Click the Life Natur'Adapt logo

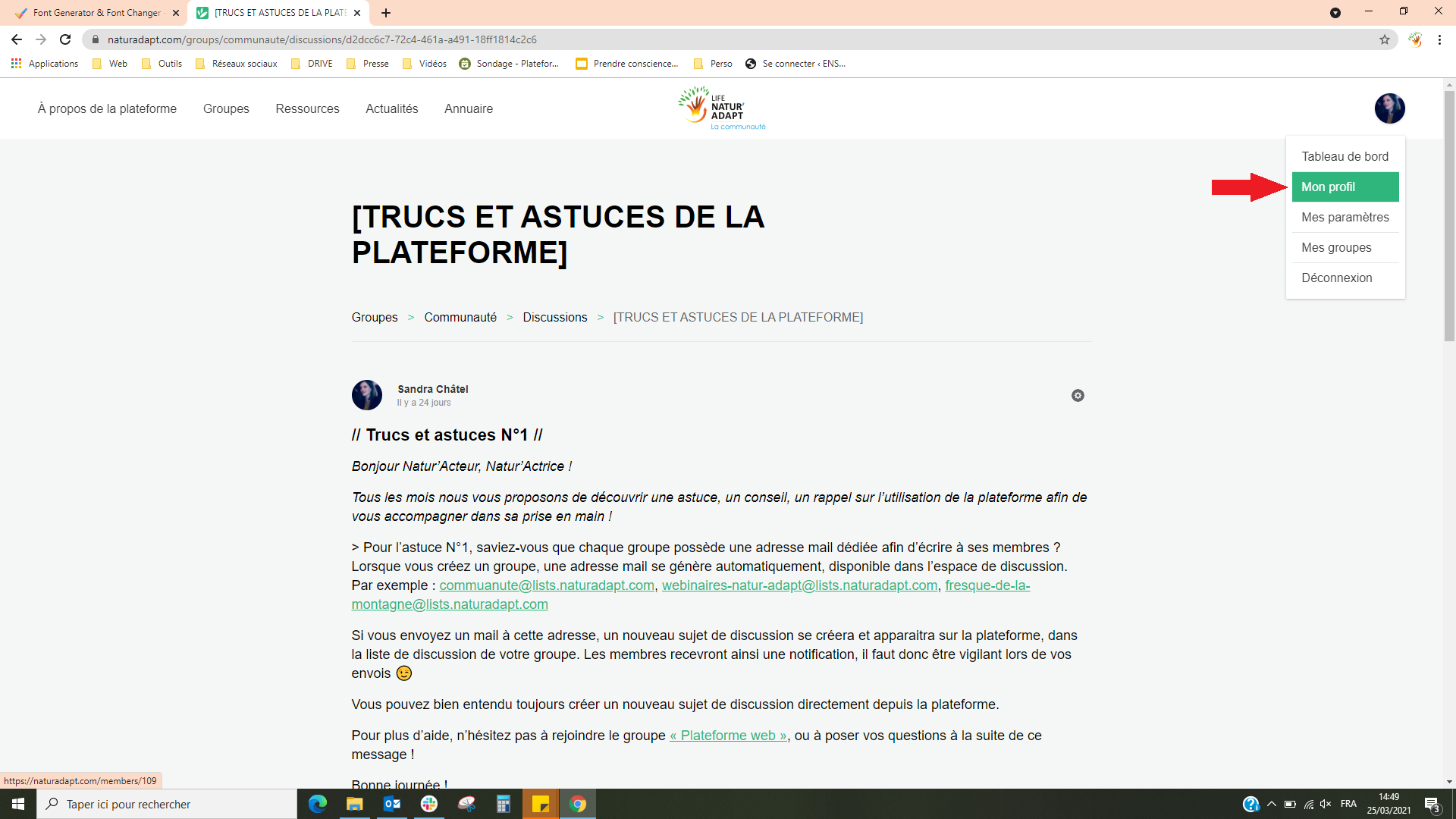click(x=721, y=108)
